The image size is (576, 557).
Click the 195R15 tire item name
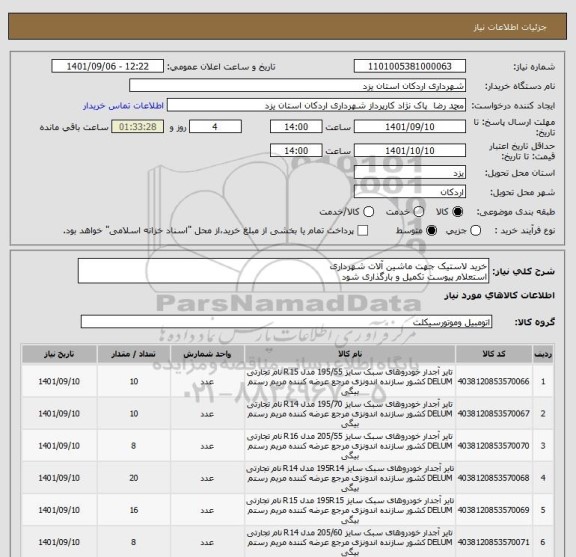coord(350,510)
